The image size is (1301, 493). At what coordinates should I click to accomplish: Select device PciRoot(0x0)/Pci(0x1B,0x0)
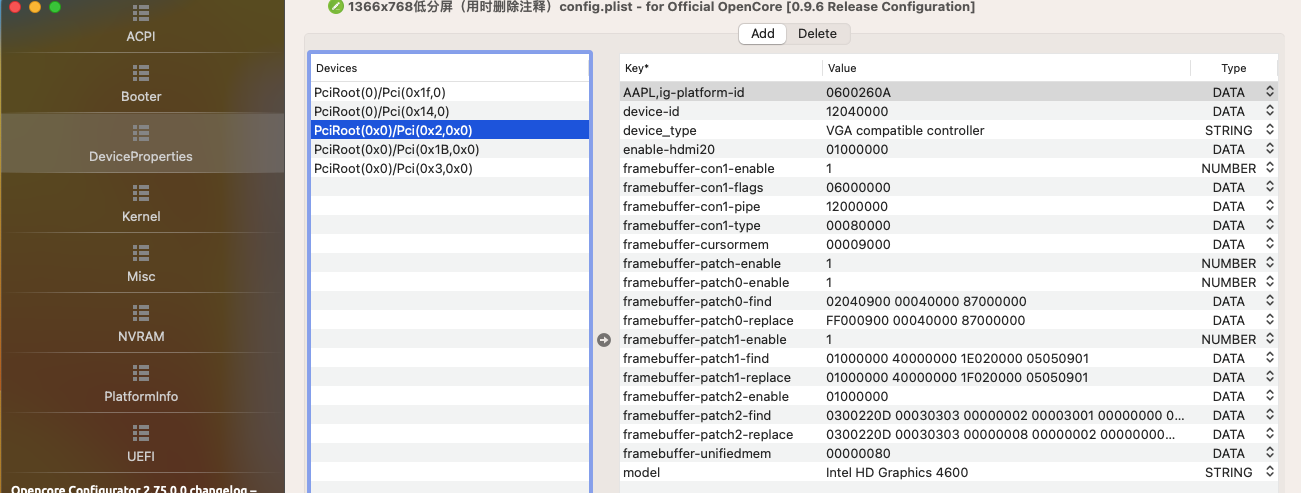396,149
